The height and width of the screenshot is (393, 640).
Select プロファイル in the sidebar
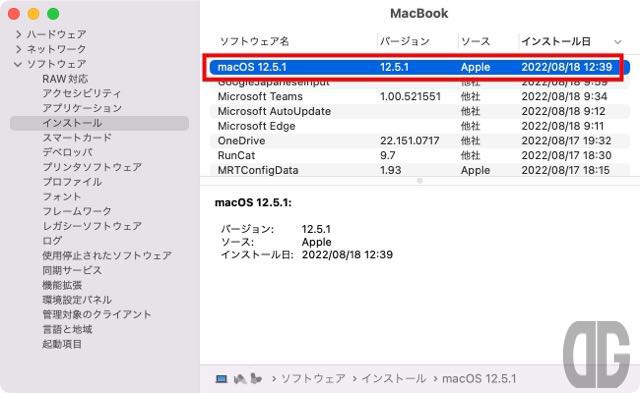coord(72,182)
